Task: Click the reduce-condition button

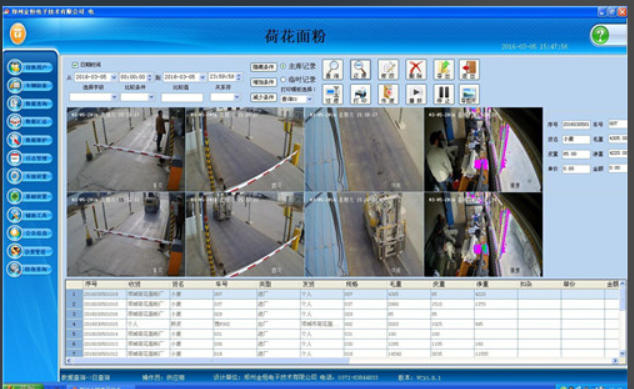Action: click(x=264, y=97)
